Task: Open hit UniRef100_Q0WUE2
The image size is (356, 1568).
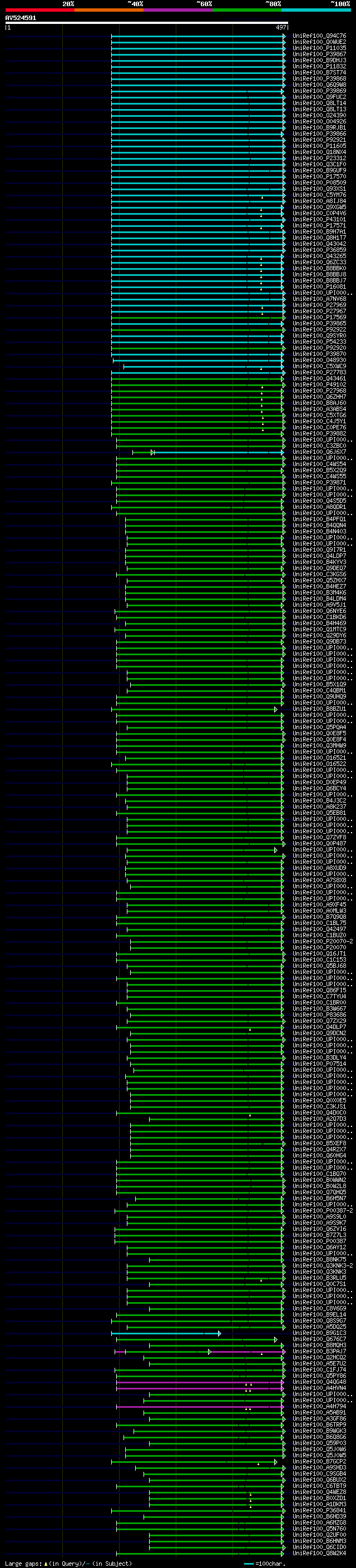Action: 319,42
